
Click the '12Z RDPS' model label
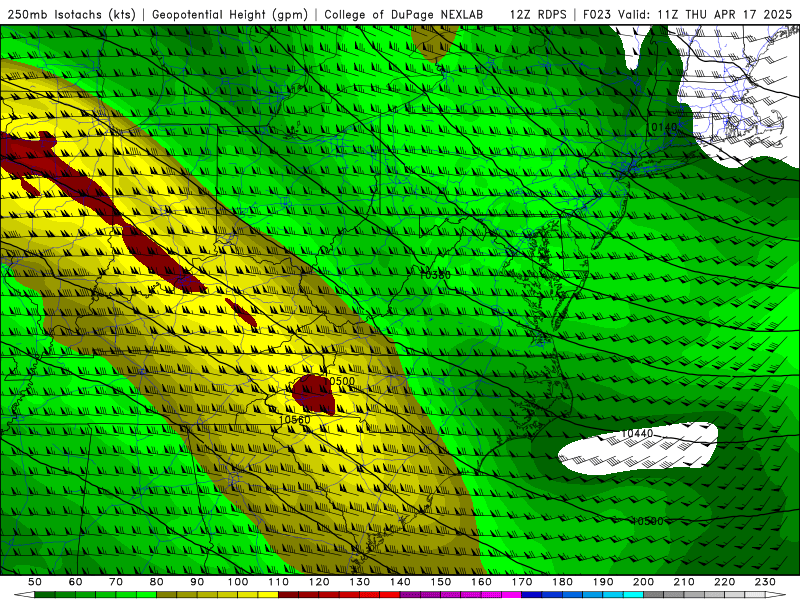[x=538, y=14]
